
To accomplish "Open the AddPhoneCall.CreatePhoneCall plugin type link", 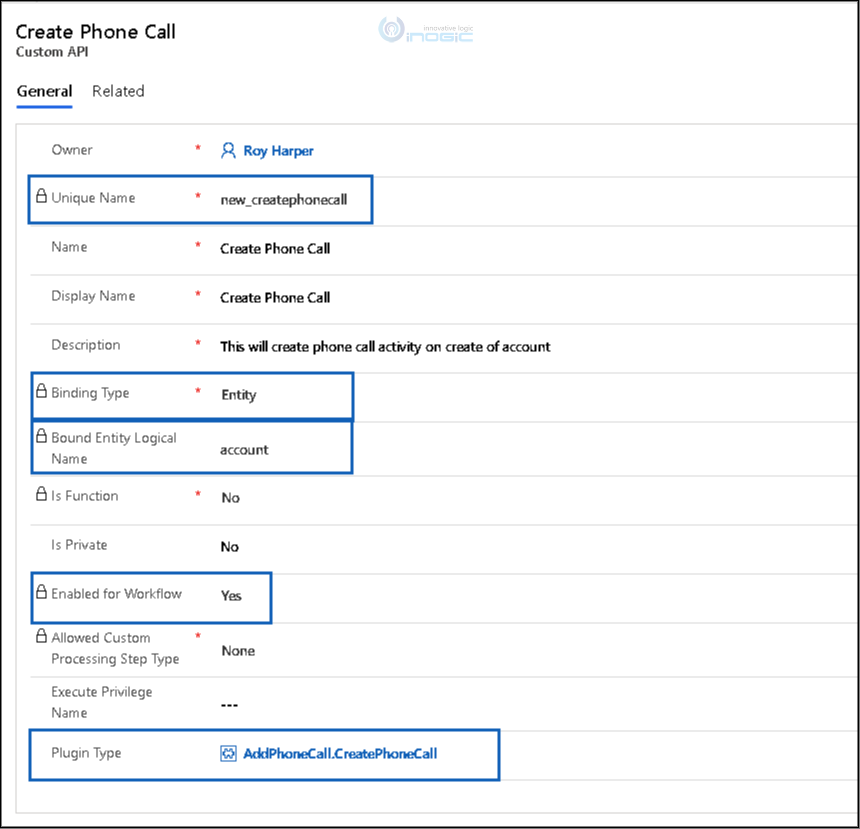I will (x=340, y=754).
